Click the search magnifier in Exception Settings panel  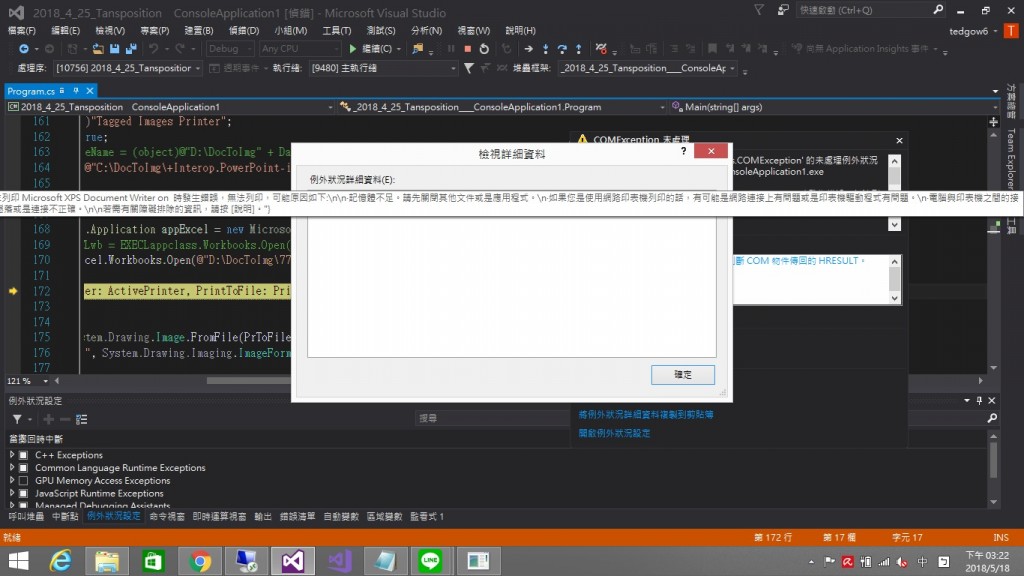(x=992, y=418)
